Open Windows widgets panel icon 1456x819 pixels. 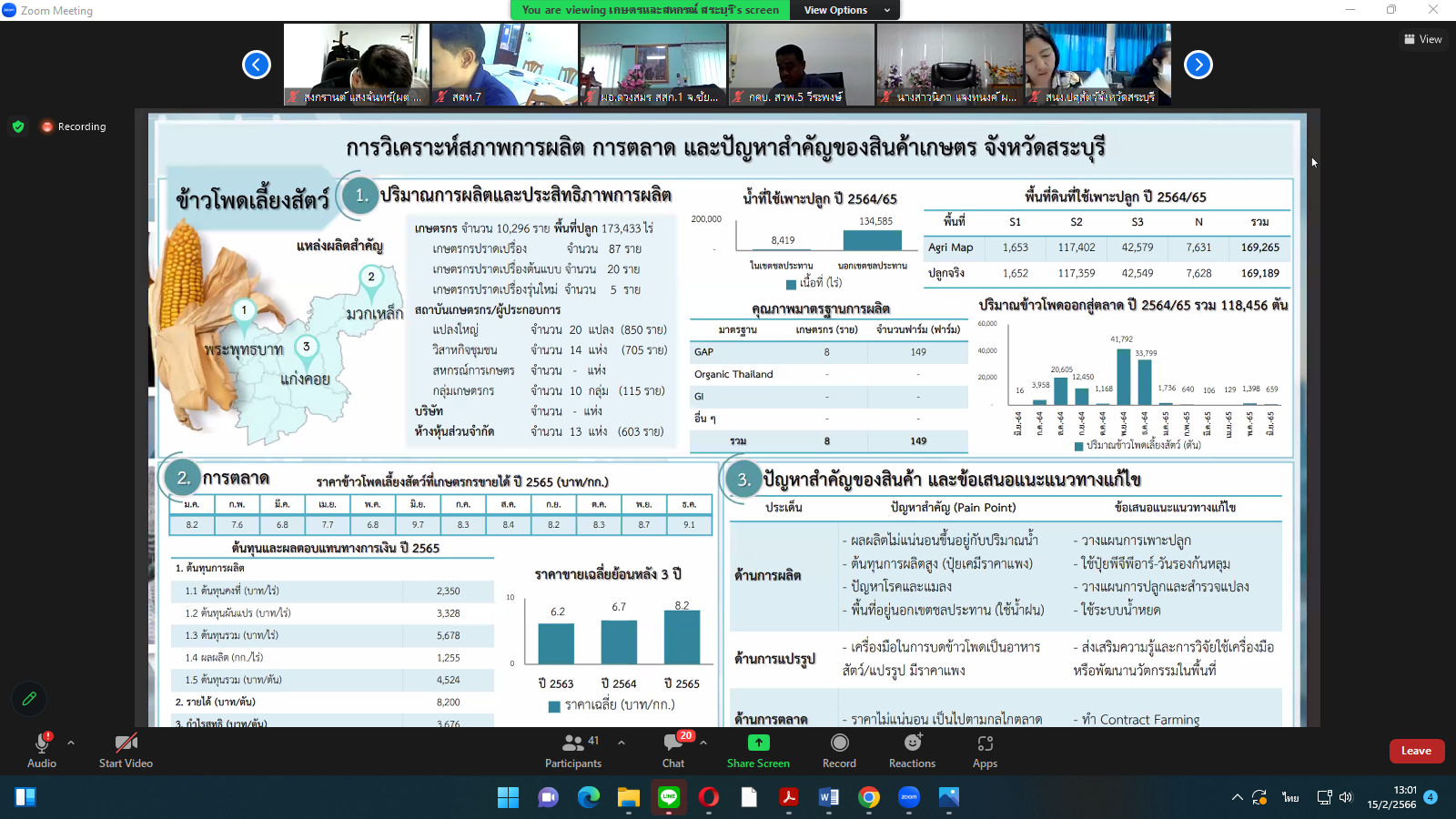click(25, 797)
